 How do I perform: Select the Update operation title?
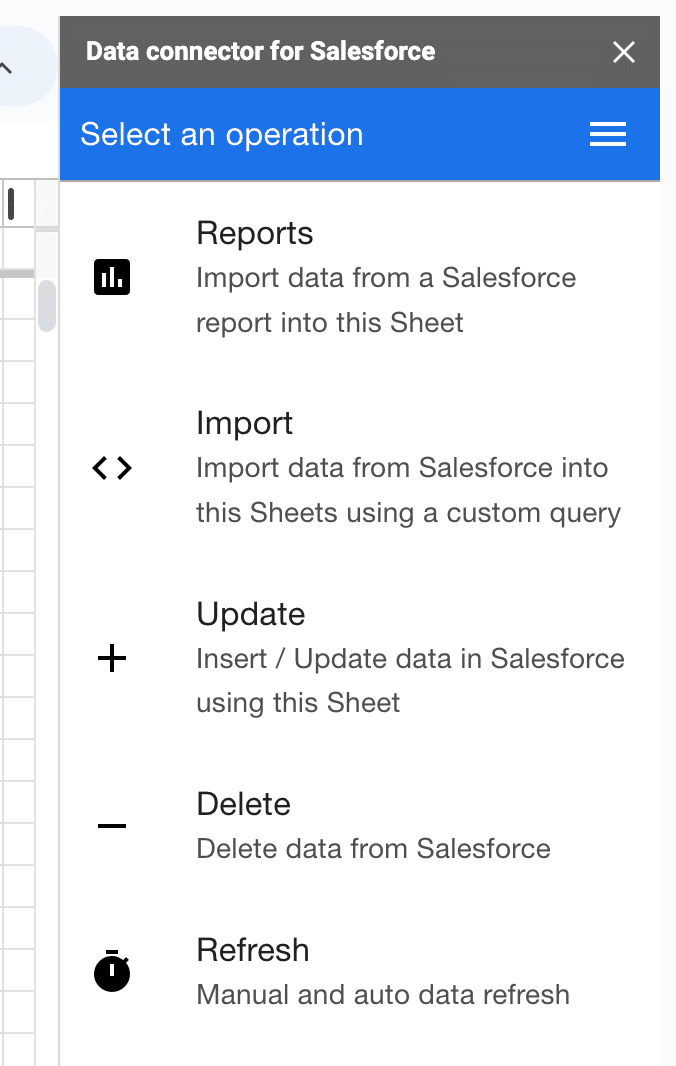click(250, 615)
